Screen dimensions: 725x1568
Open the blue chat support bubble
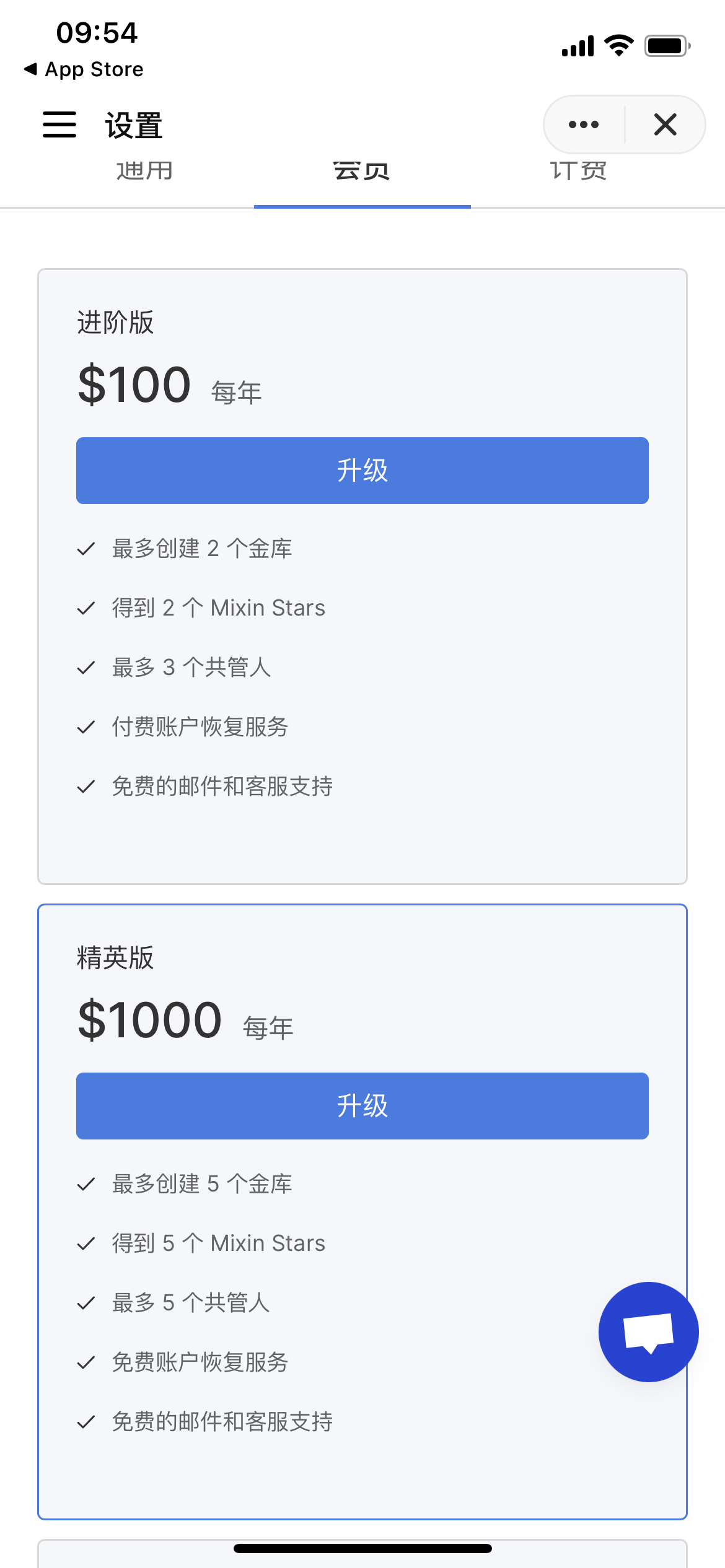point(649,1331)
